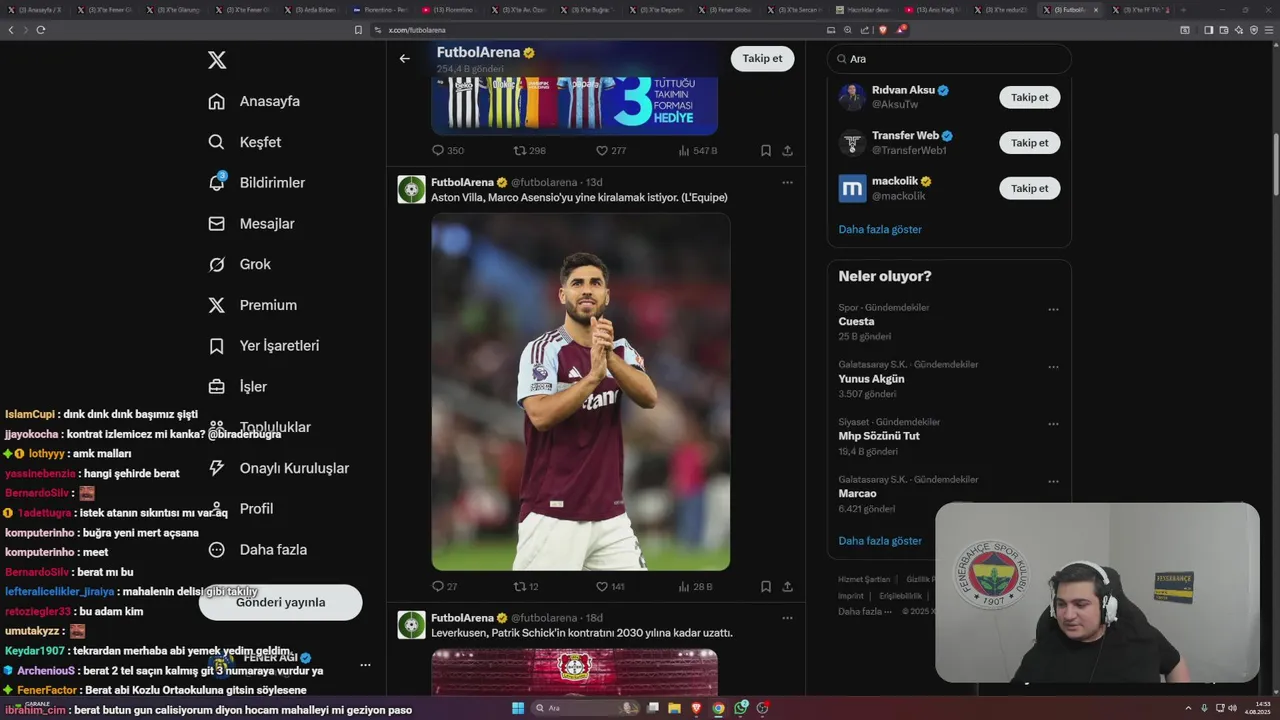Open File Explorer from taskbar
The height and width of the screenshot is (720, 1280).
675,708
